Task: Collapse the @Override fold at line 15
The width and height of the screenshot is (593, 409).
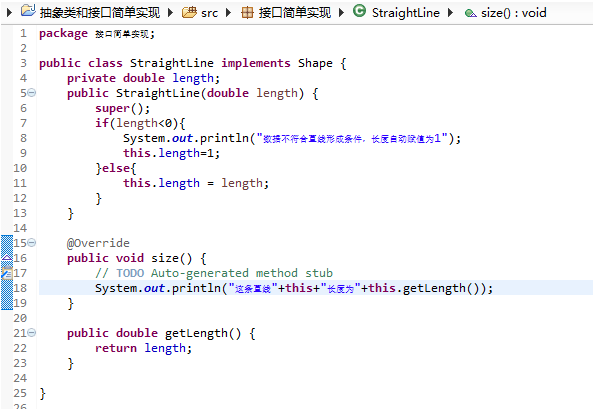Action: (32, 243)
